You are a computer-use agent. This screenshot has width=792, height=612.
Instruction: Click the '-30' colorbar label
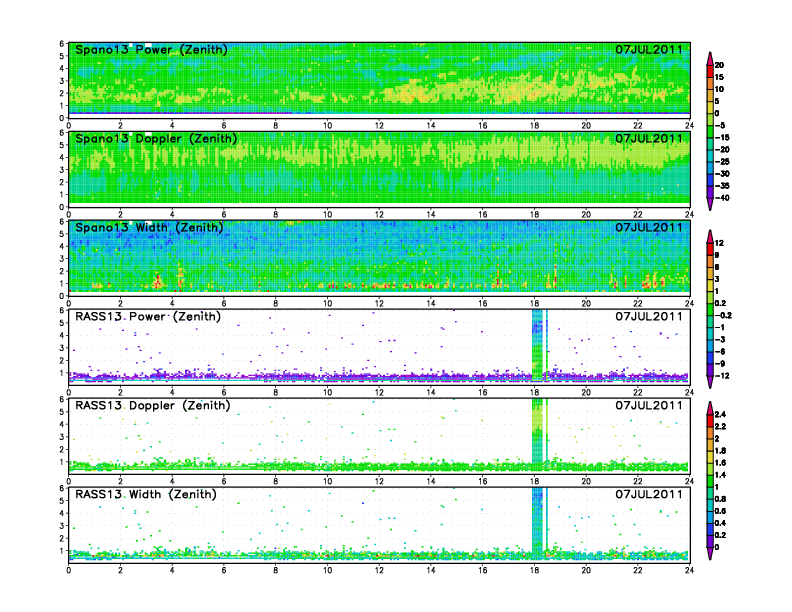[722, 174]
